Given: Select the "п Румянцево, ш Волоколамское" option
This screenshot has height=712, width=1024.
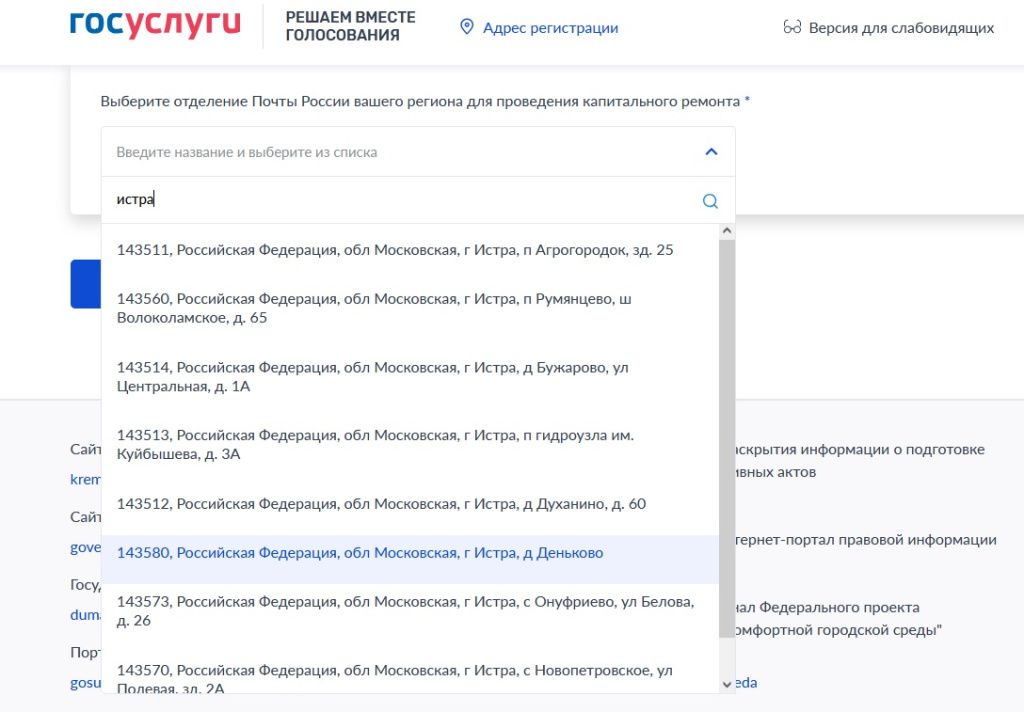Looking at the screenshot, I should [380, 308].
